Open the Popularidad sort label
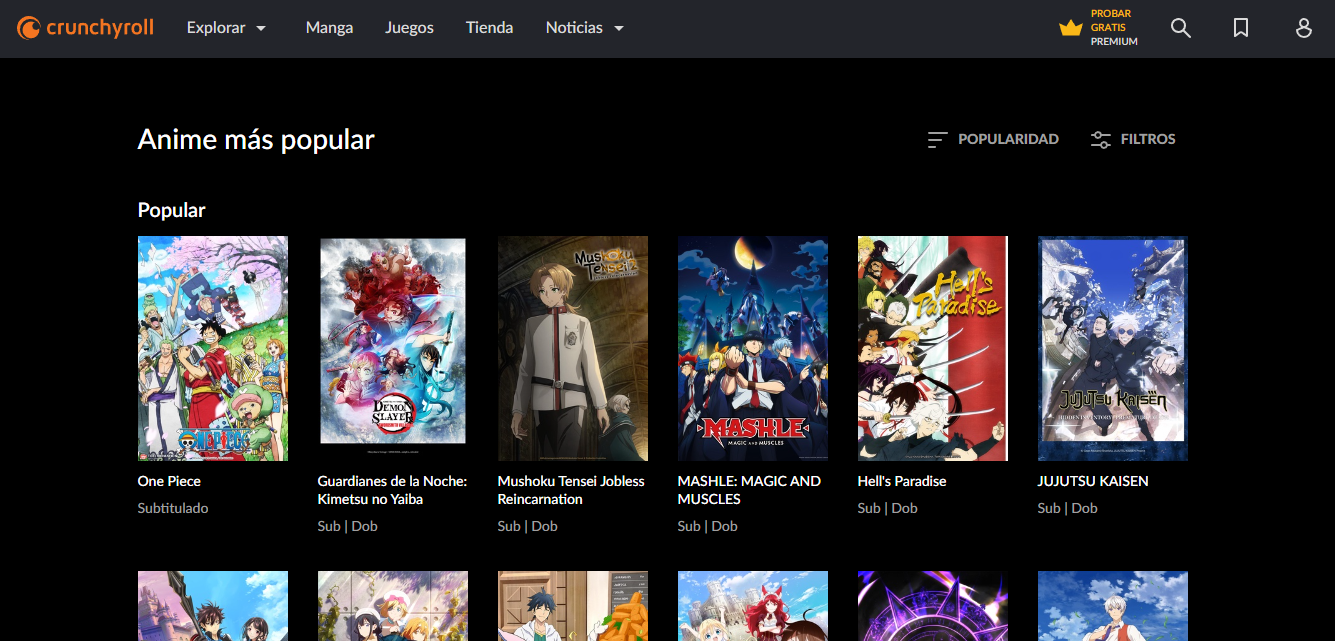 [x=1008, y=139]
